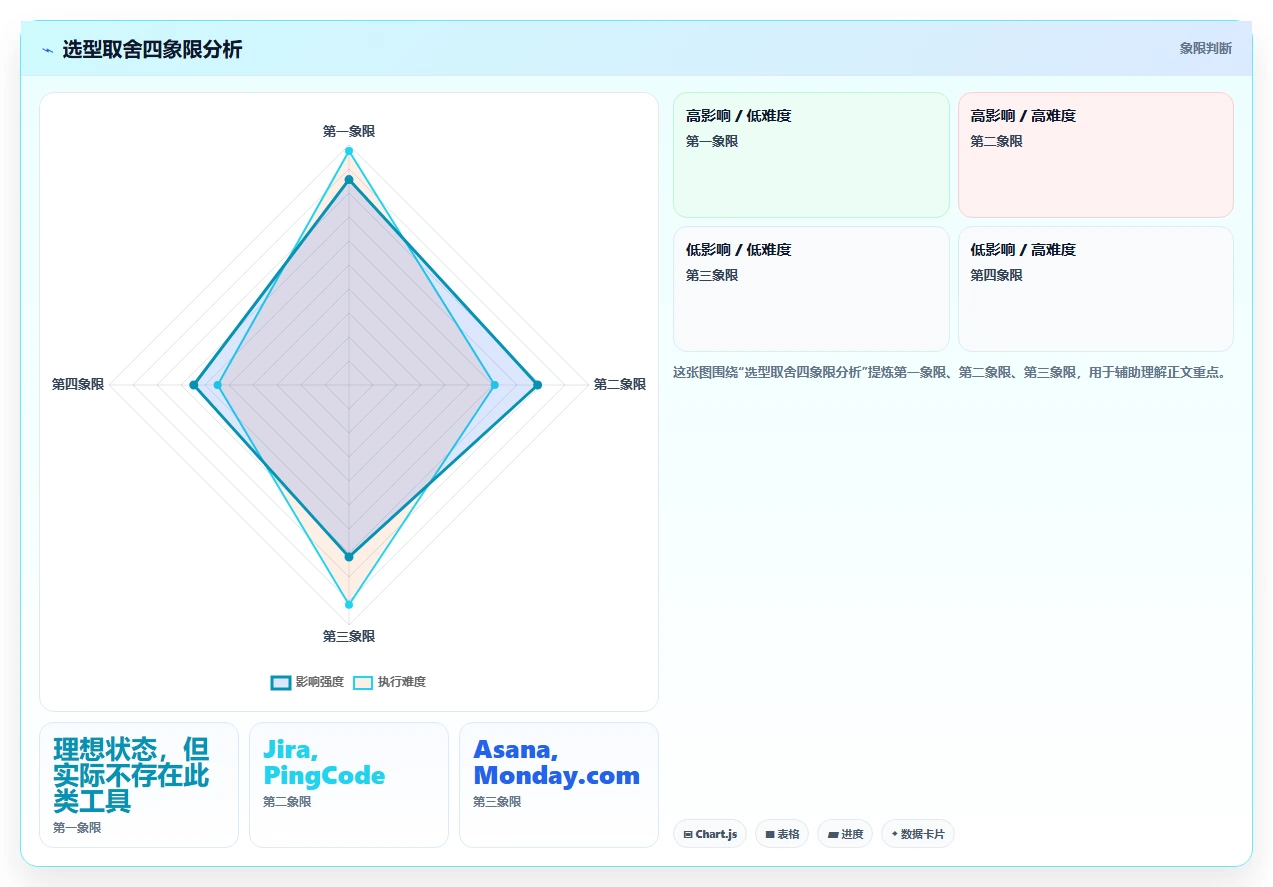The height and width of the screenshot is (887, 1273).
Task: Click the Chart.js tag
Action: [x=710, y=834]
